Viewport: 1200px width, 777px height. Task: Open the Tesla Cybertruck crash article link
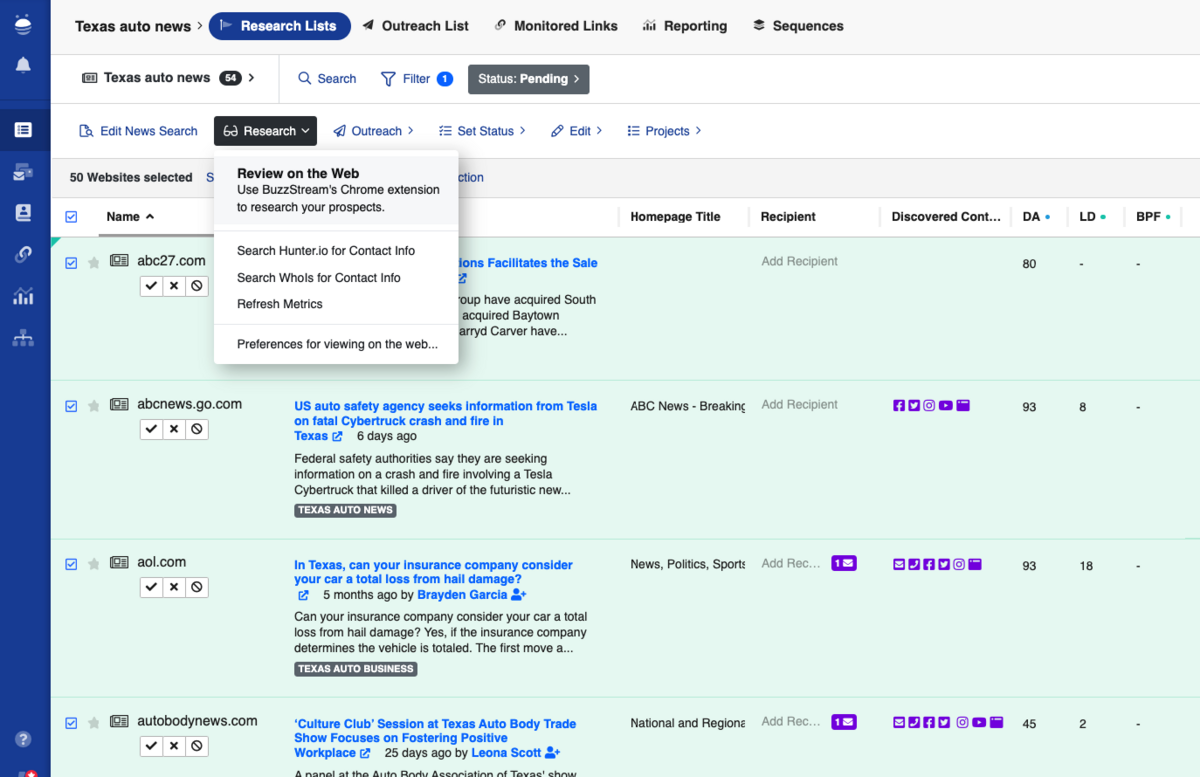(x=445, y=413)
